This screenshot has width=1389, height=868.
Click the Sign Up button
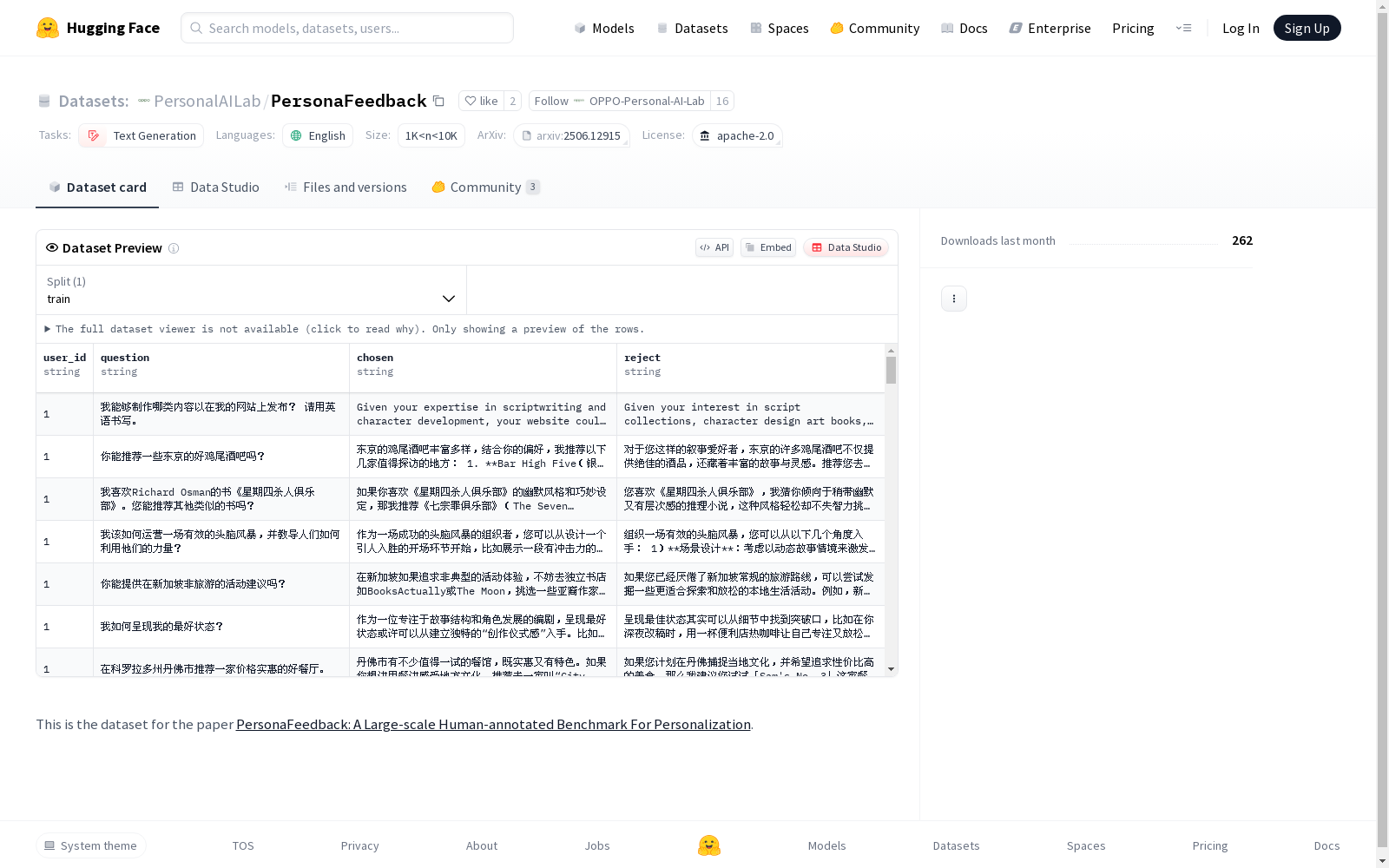(1307, 28)
